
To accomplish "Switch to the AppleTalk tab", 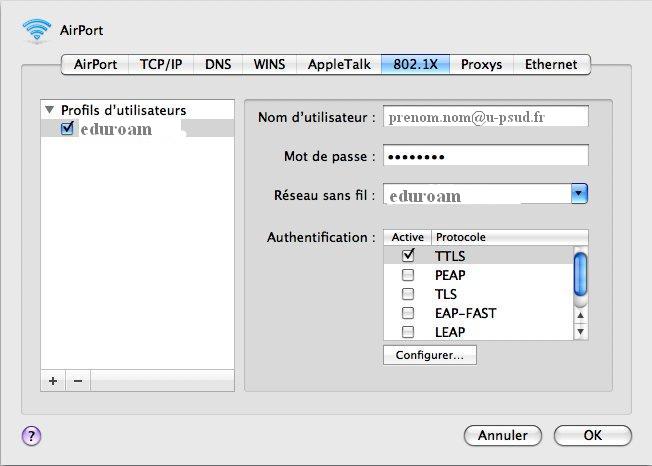I will coord(339,64).
